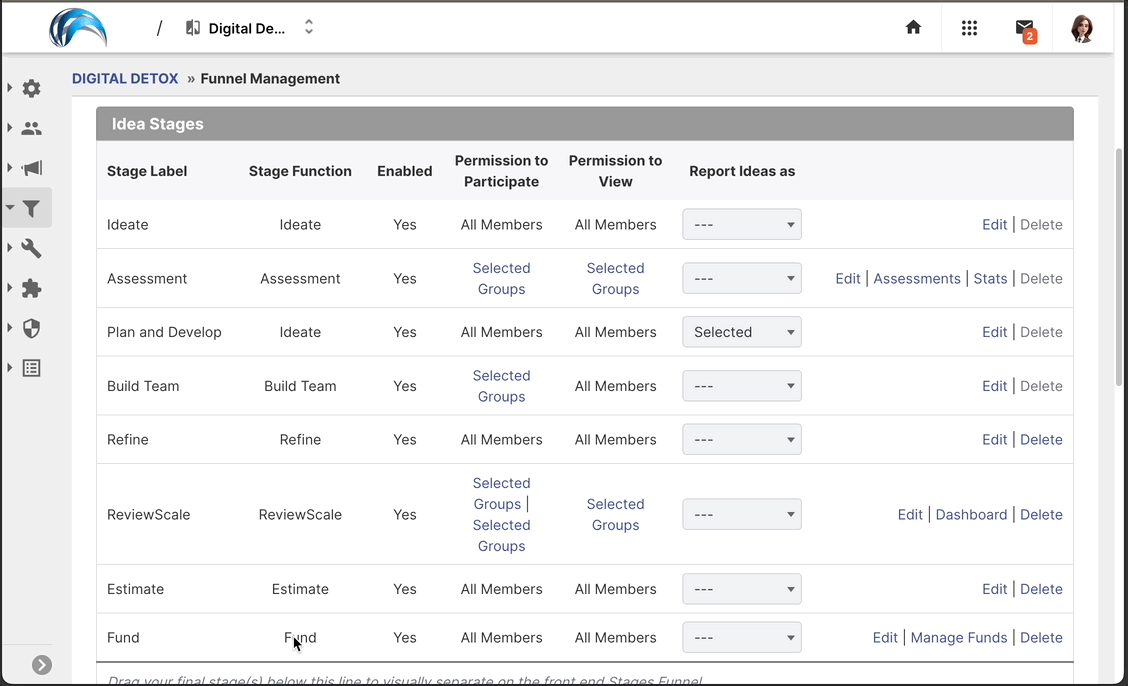Click the user profile avatar
Image resolution: width=1128 pixels, height=686 pixels.
click(x=1081, y=28)
